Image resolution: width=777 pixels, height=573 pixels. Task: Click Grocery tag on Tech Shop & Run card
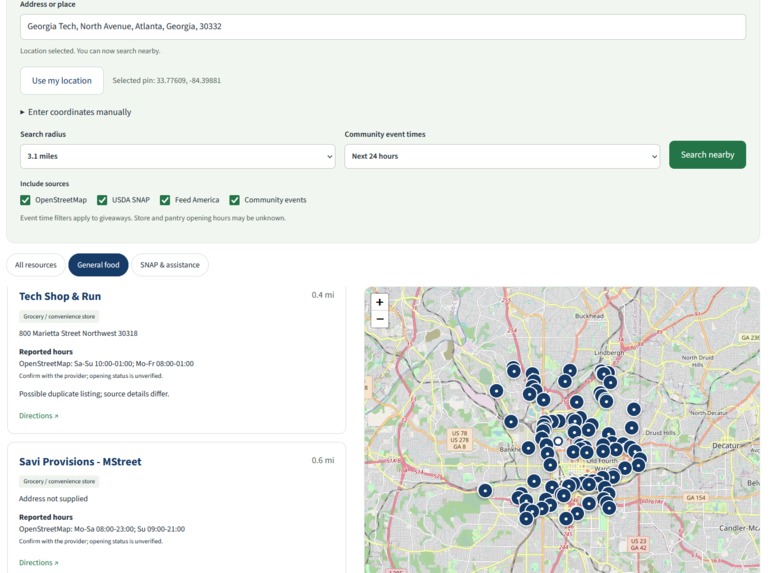59,316
